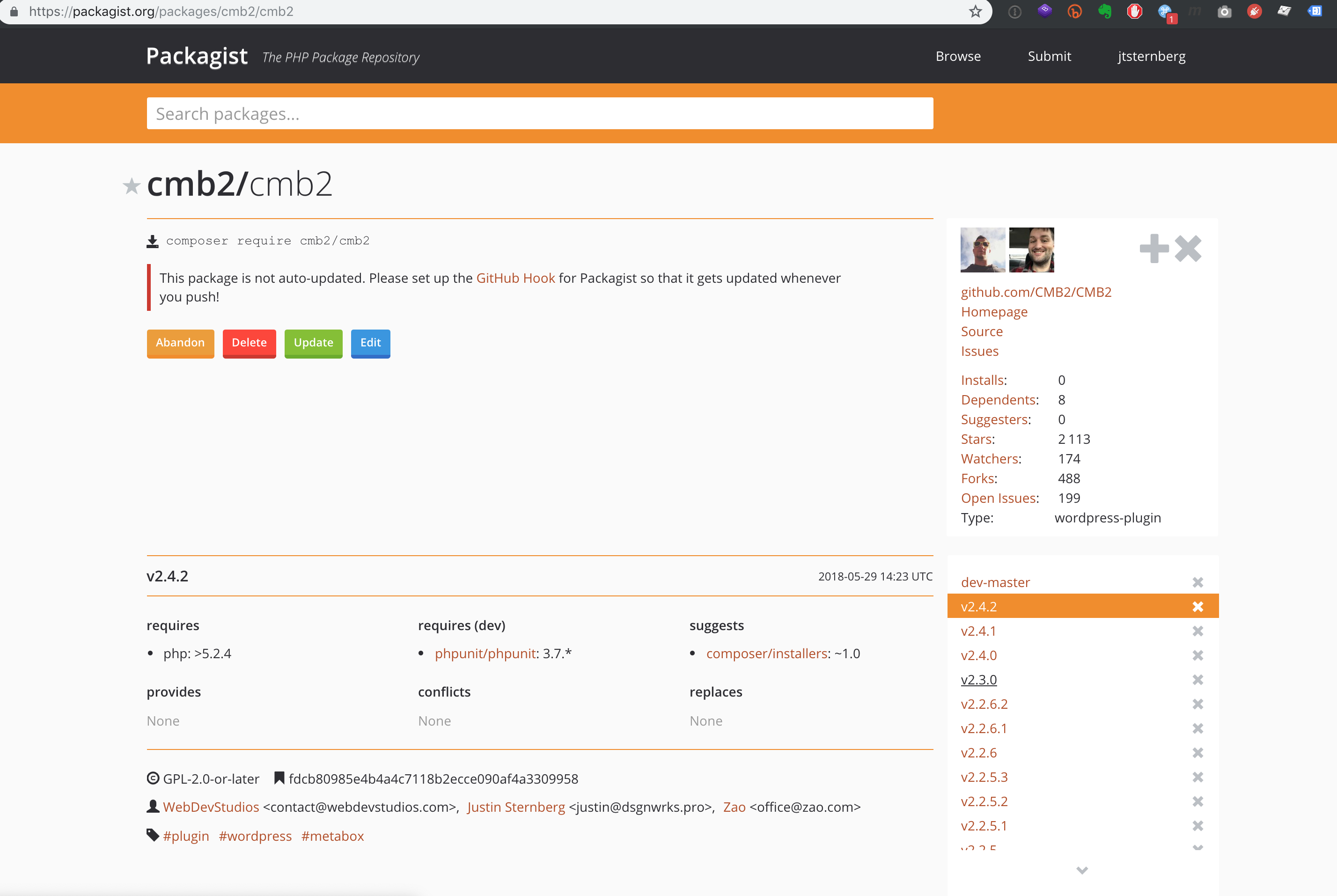Open the Installs stats link
1337x896 pixels.
982,380
